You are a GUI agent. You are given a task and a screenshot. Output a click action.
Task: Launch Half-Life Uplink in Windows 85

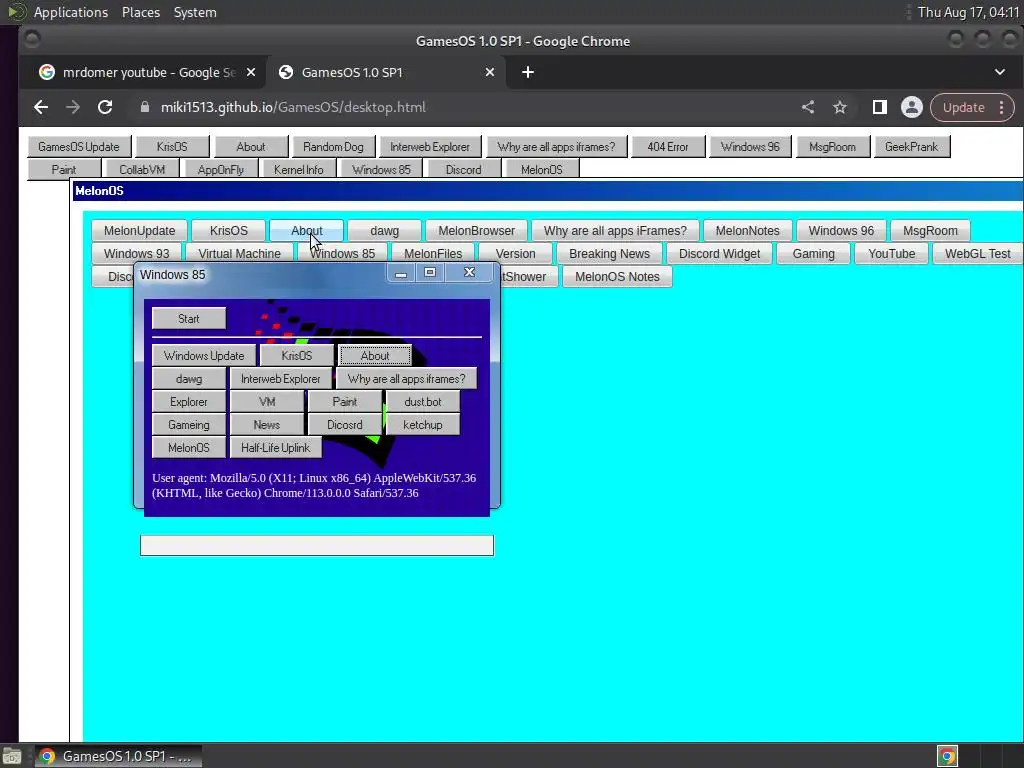276,447
